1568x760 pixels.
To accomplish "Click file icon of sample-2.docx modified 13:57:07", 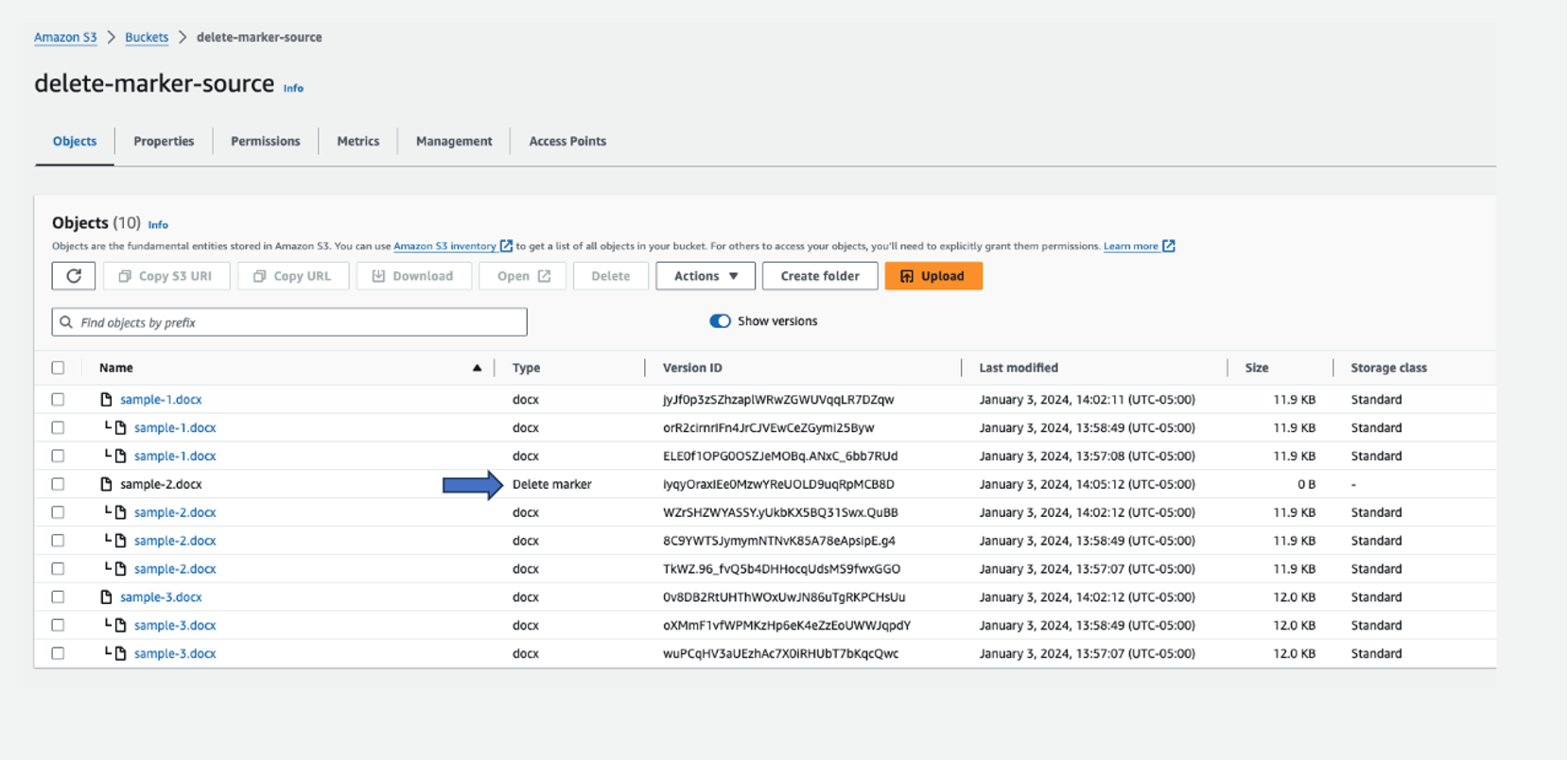I will [x=120, y=569].
